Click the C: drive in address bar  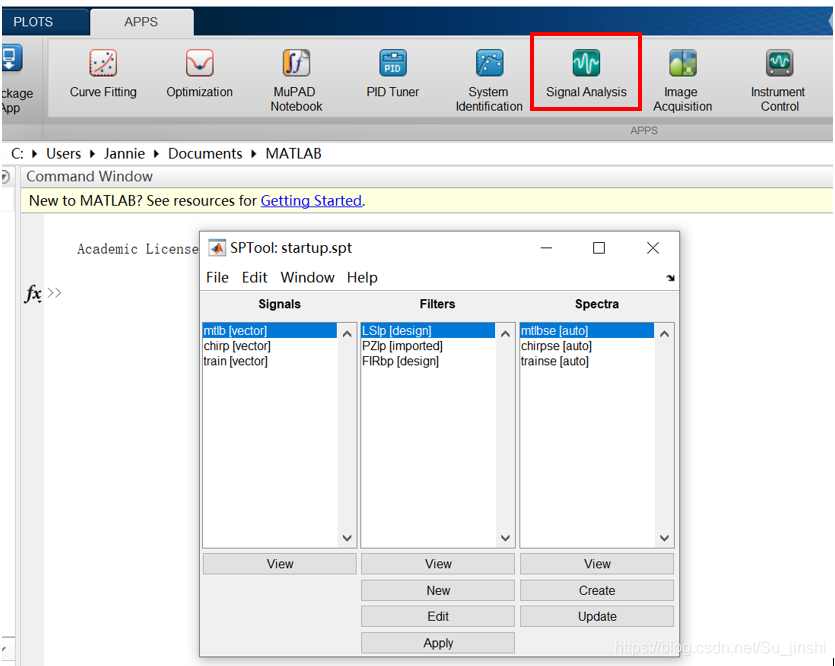point(17,154)
